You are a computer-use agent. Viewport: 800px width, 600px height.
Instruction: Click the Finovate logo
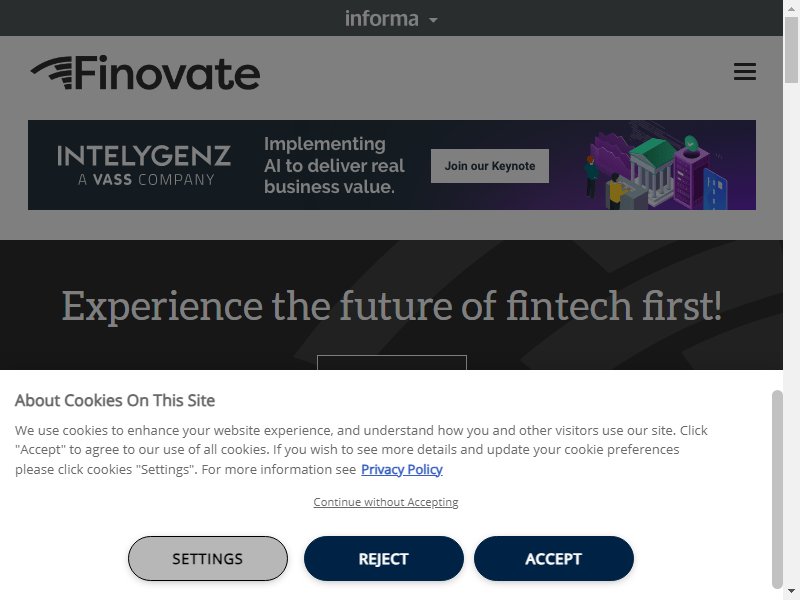tap(145, 73)
